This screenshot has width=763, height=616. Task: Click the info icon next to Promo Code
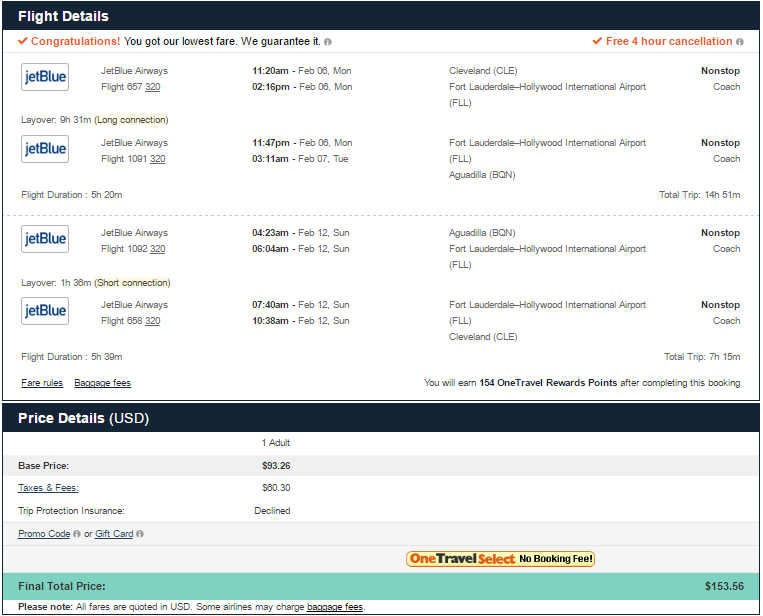(x=76, y=534)
